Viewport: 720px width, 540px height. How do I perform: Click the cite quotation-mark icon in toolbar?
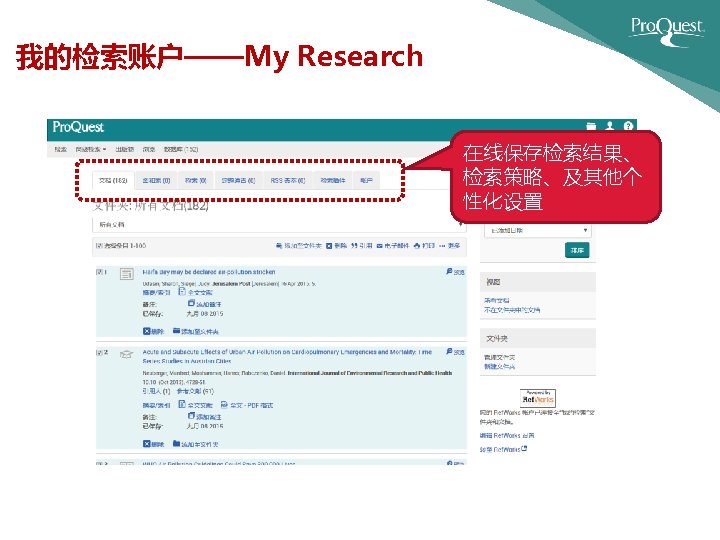354,246
